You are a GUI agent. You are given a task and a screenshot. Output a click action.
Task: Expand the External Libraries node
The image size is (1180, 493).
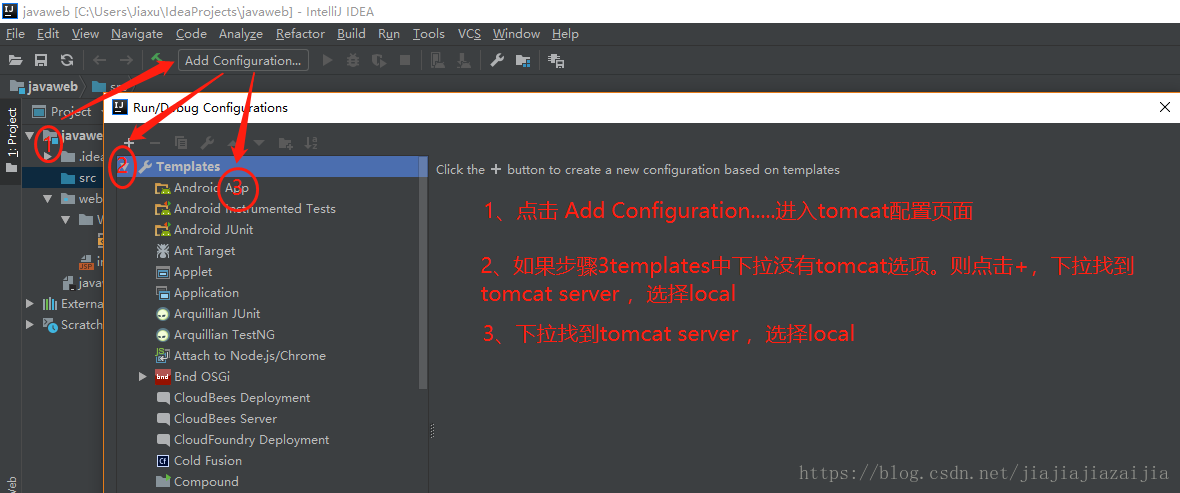pos(29,303)
